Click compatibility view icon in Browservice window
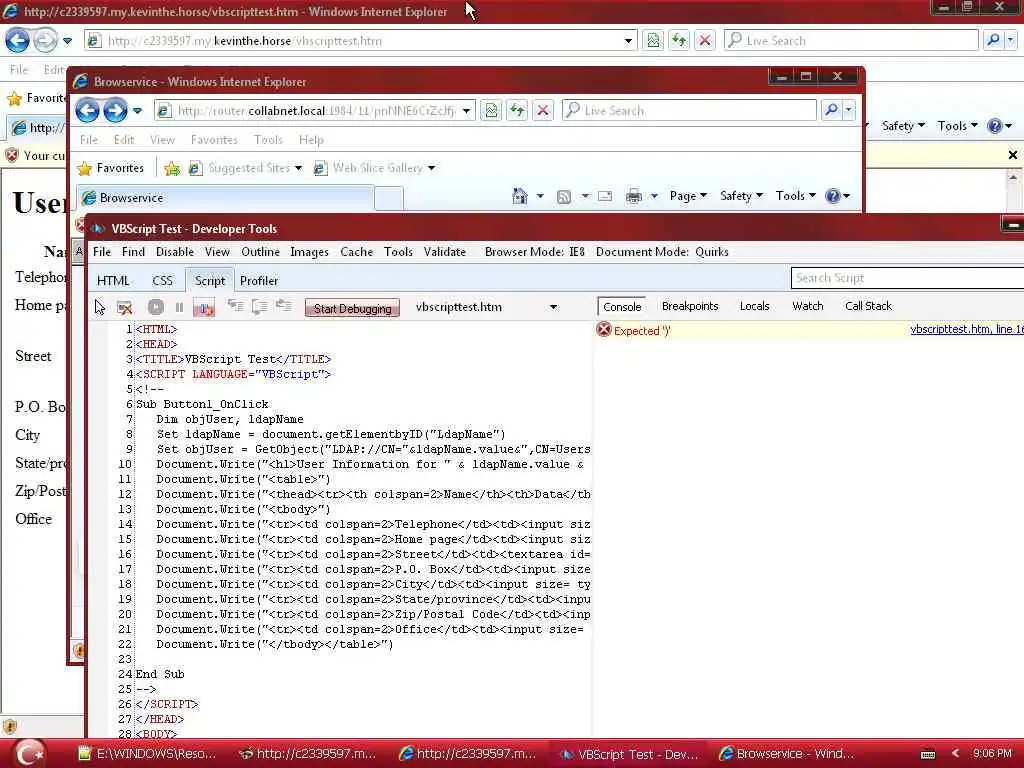This screenshot has width=1024, height=768. coord(491,110)
